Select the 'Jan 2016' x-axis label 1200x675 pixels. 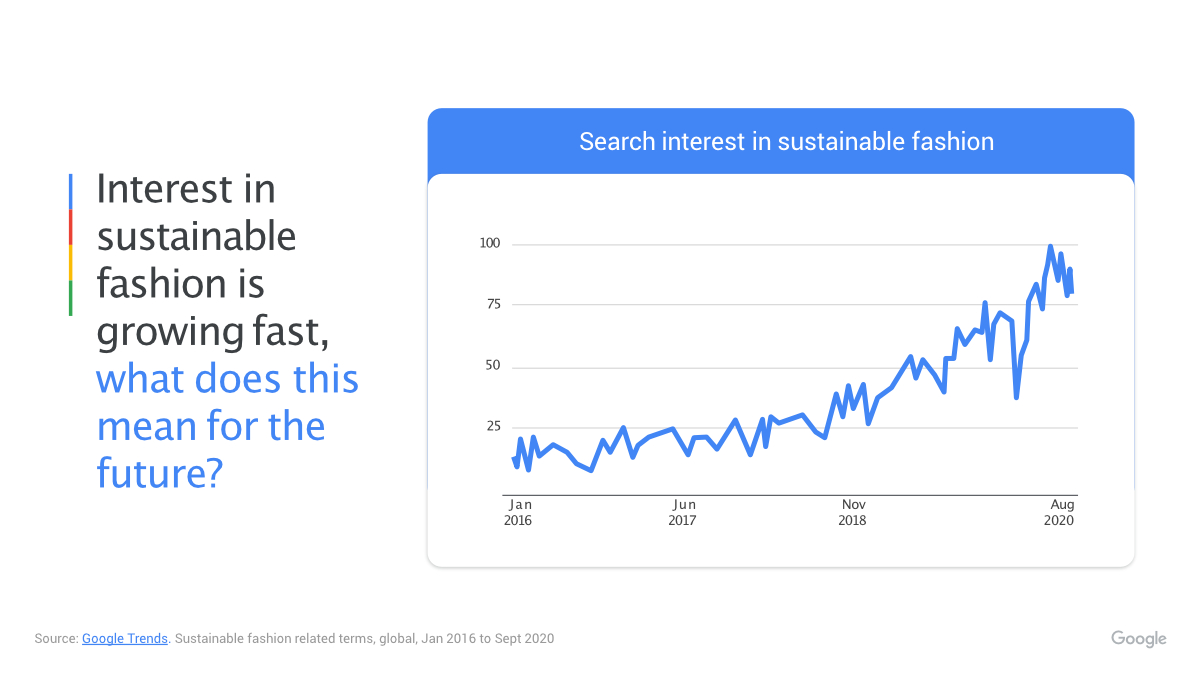tap(518, 512)
